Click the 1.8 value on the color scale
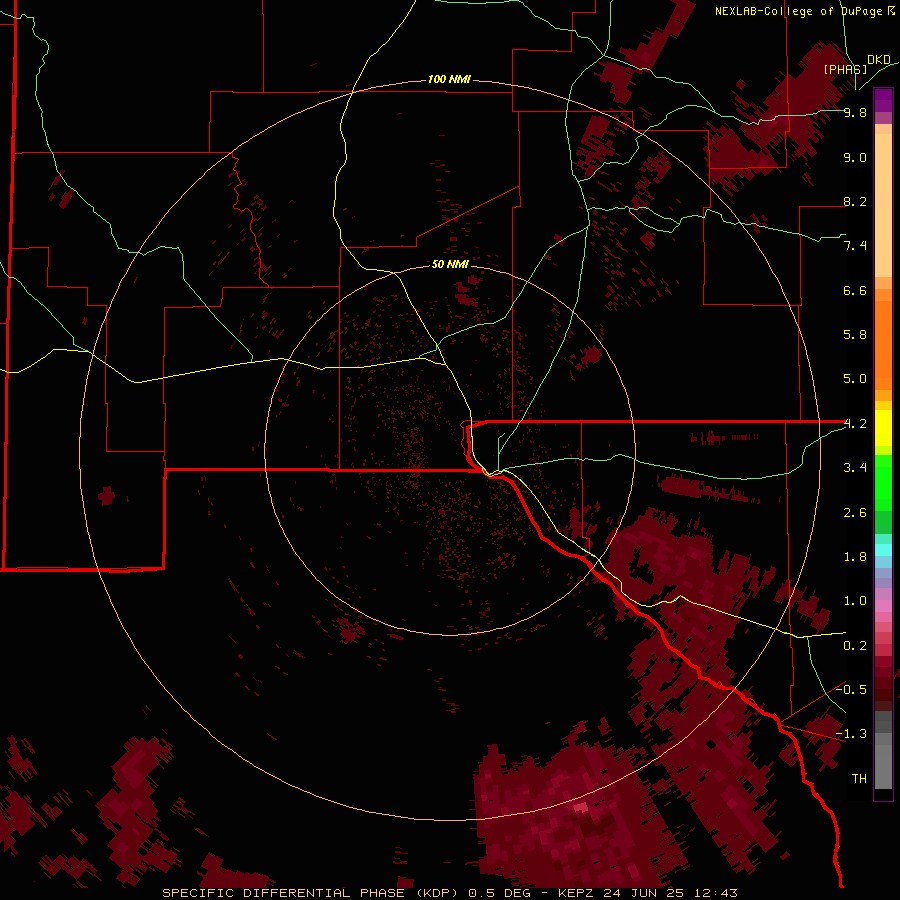The width and height of the screenshot is (900, 900). (x=855, y=557)
